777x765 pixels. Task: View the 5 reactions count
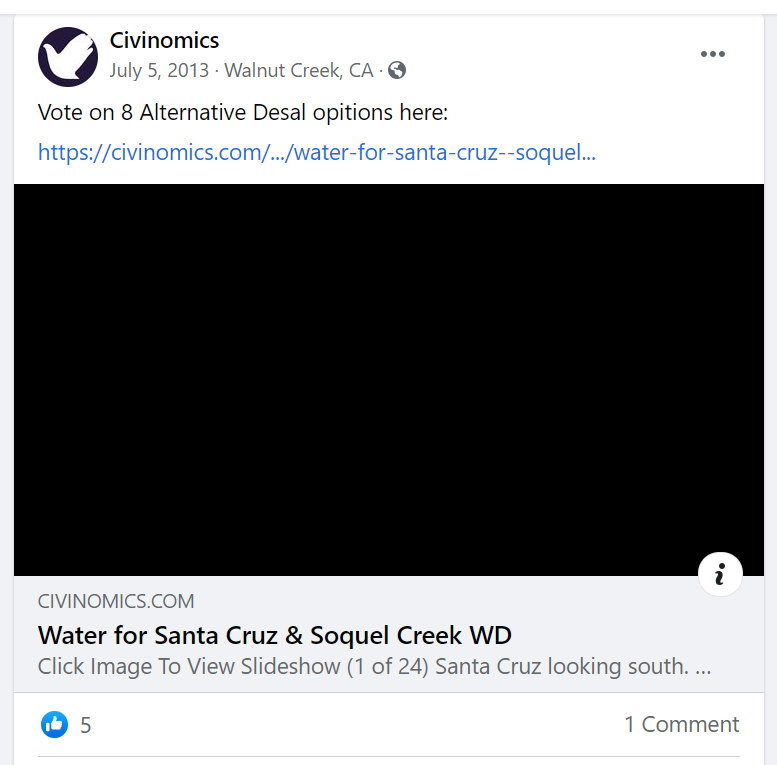point(86,725)
